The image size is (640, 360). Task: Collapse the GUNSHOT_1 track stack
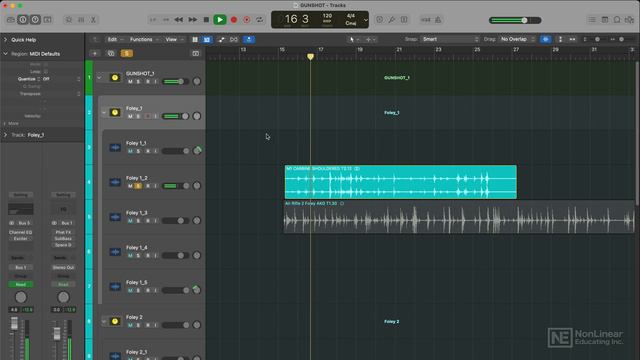(100, 78)
